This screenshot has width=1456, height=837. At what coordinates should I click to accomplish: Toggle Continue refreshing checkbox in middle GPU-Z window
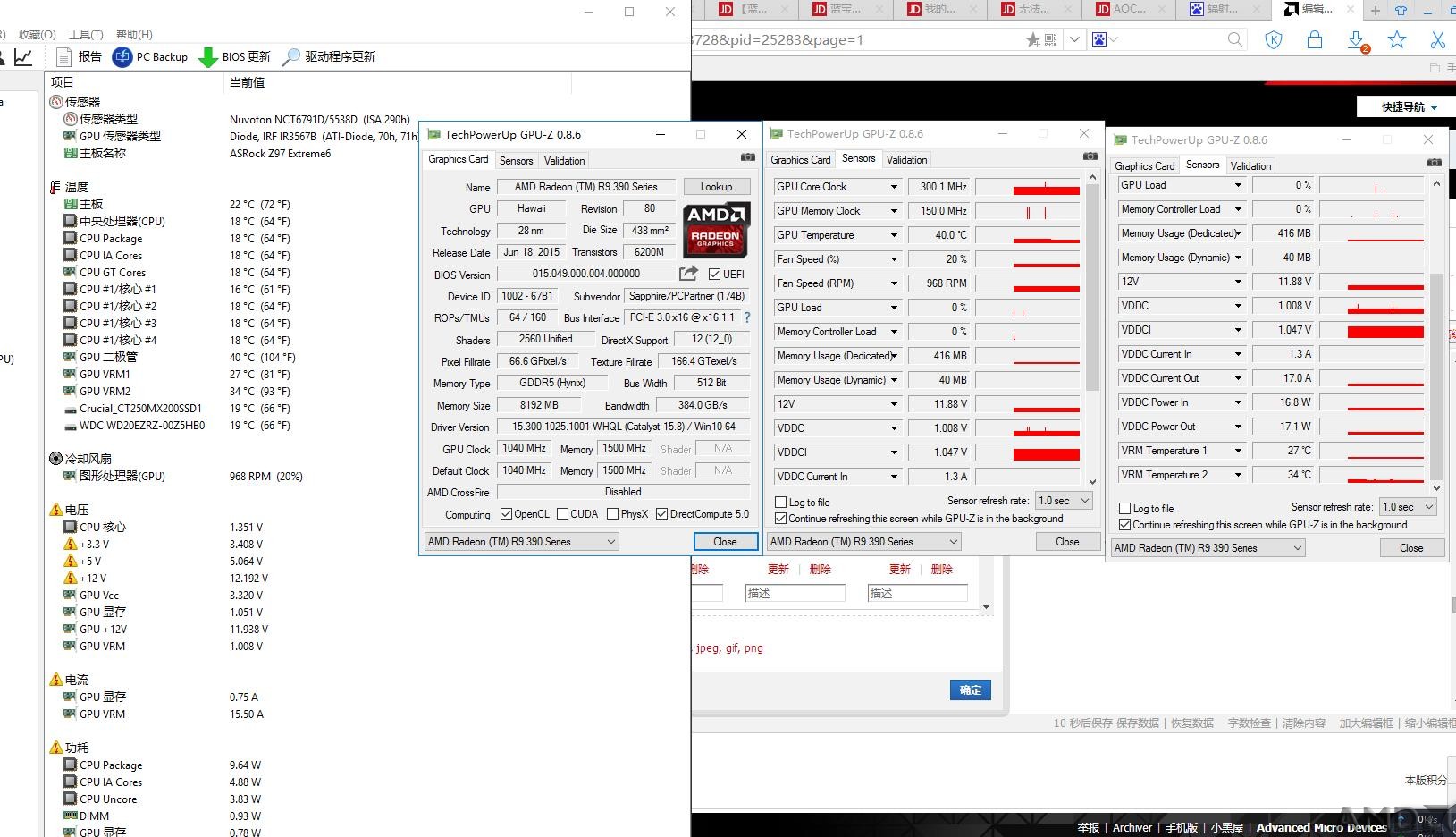(780, 519)
